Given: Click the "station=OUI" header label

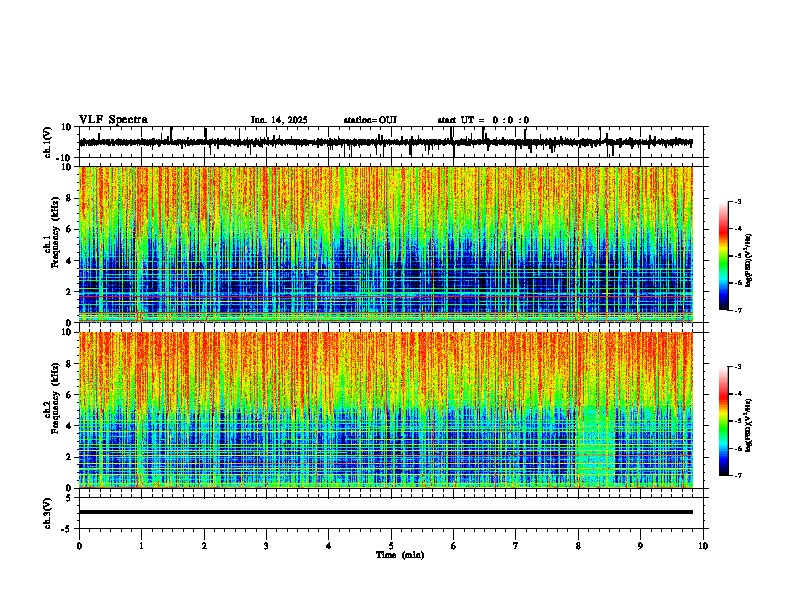Looking at the screenshot, I should tap(370, 120).
